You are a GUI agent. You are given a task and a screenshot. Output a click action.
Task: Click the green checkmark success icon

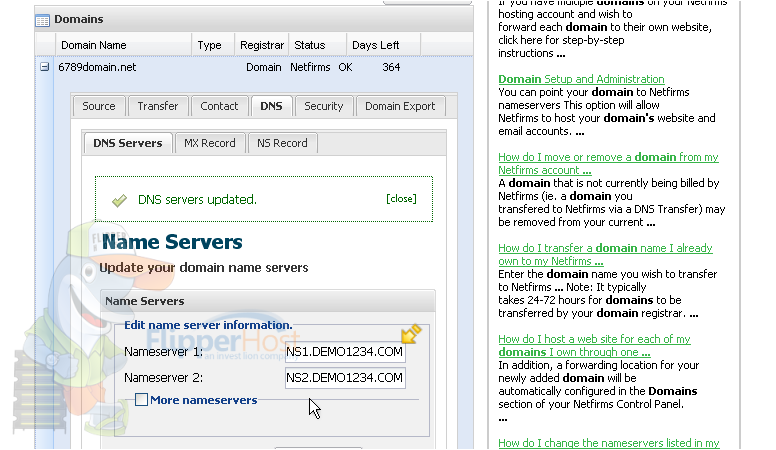pos(119,200)
